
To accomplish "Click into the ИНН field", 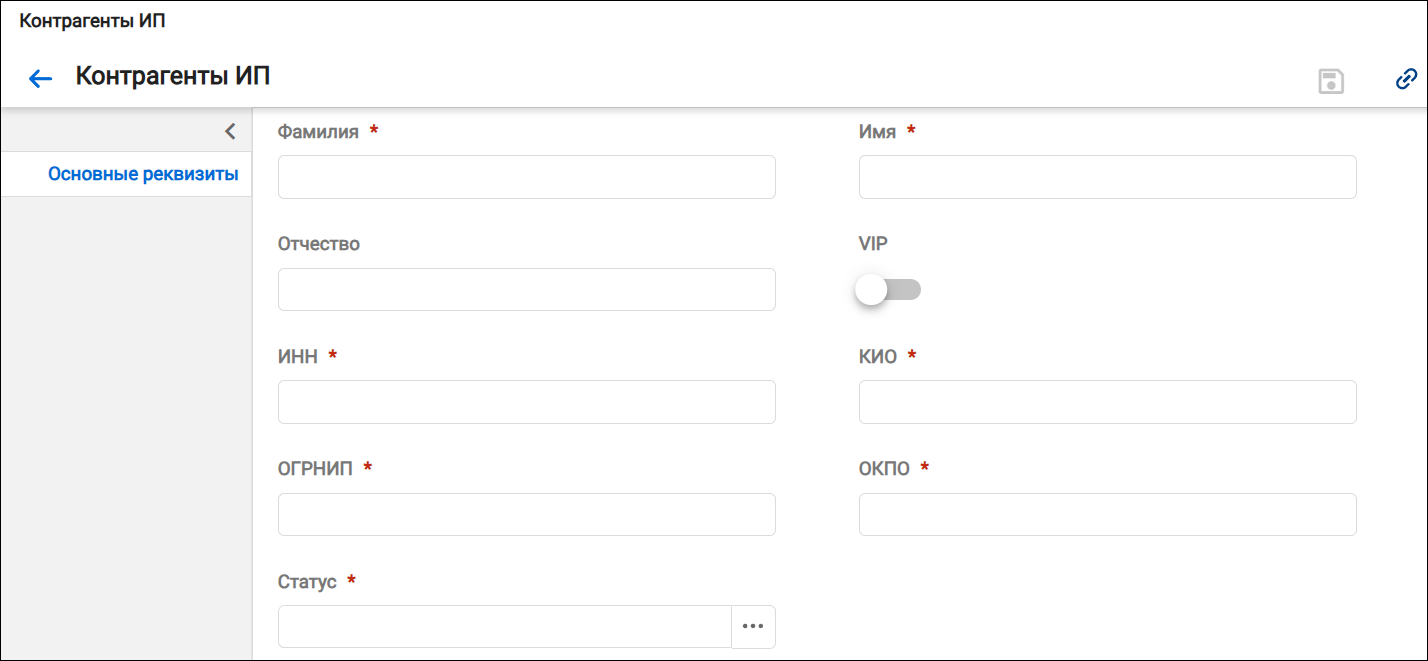I will 527,402.
